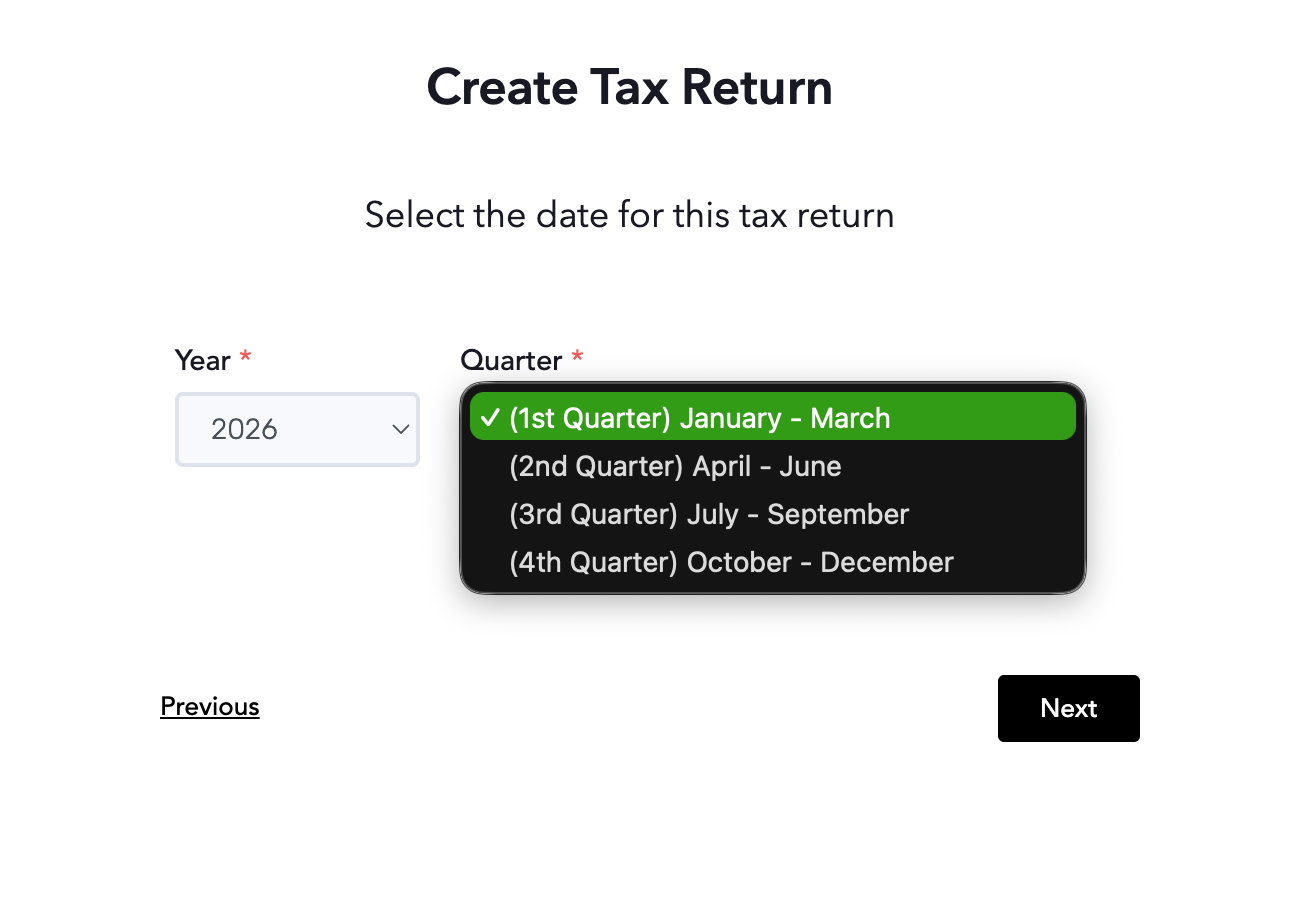Open the Year dropdown showing 2026
Viewport: 1296px width, 918px height.
click(x=297, y=429)
